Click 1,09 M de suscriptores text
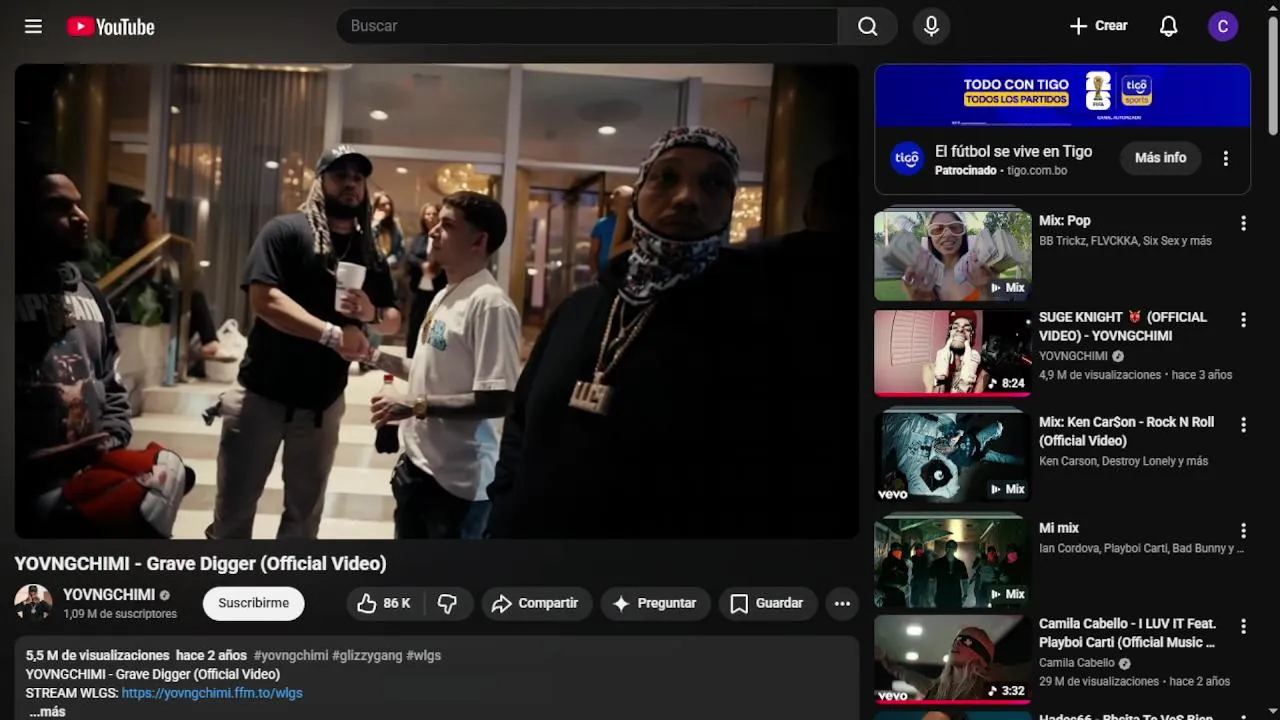 click(x=120, y=614)
